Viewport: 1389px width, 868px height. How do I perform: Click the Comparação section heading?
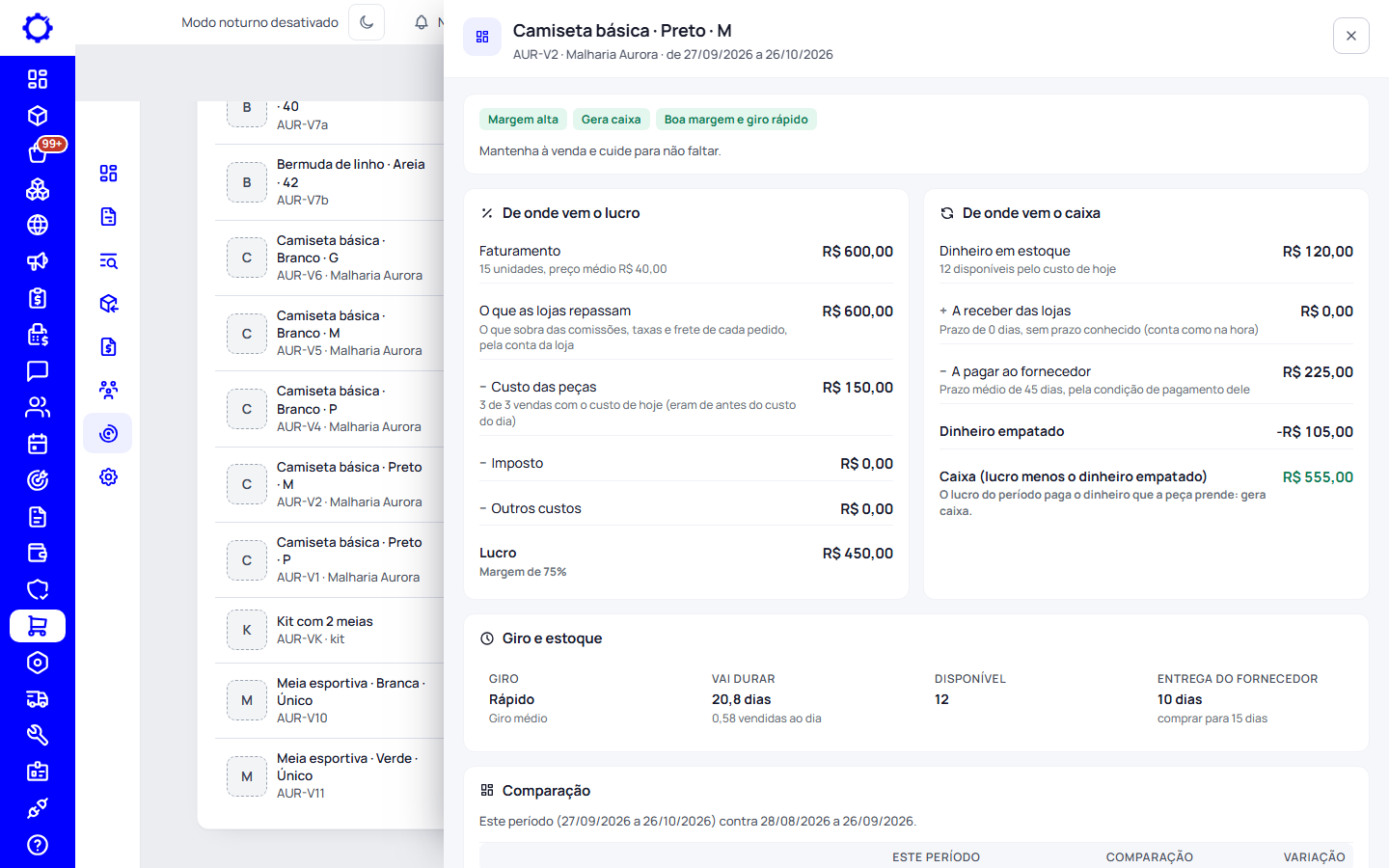coord(546,791)
